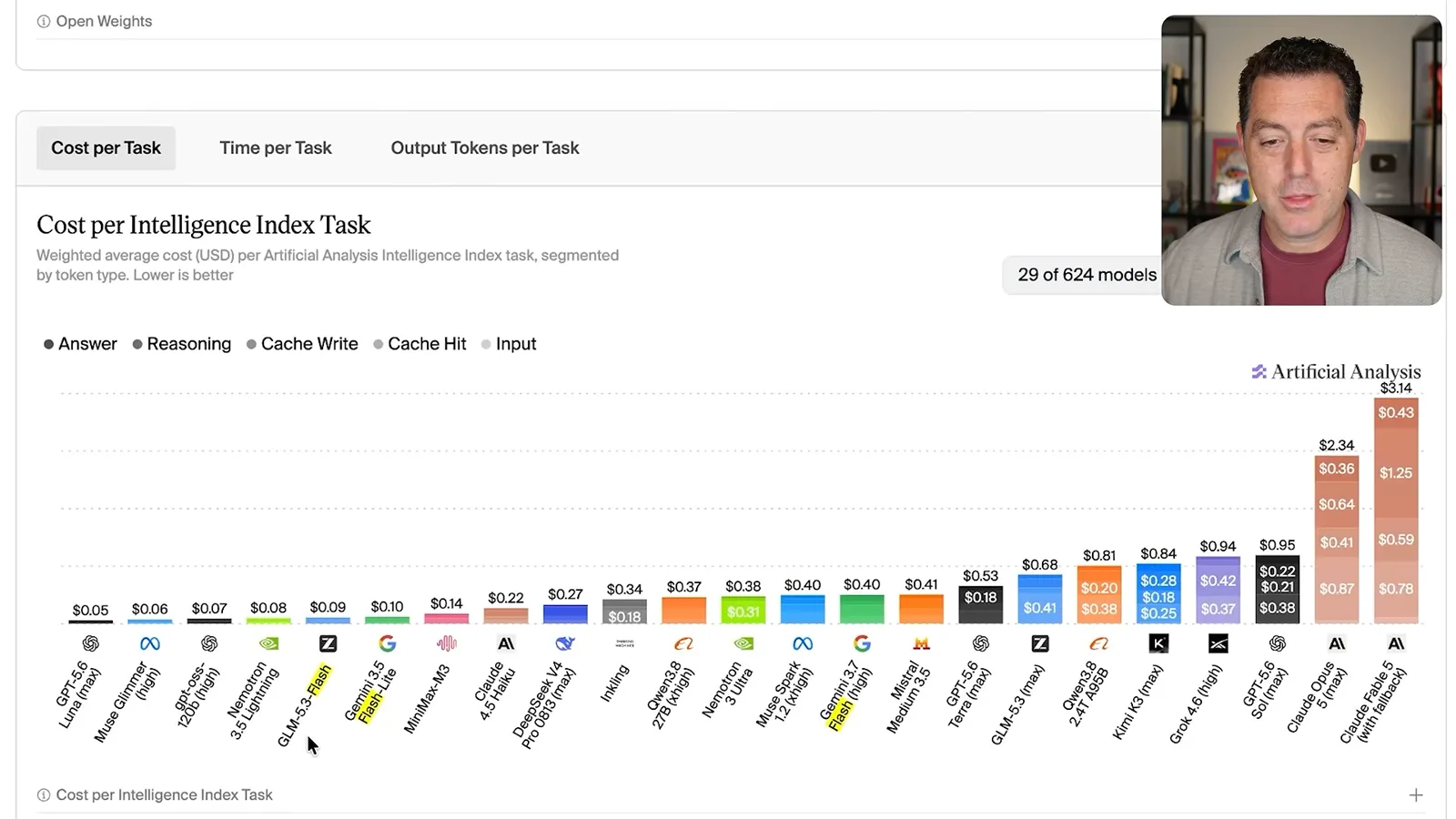Click the info icon next to Open Weights

coord(44,21)
